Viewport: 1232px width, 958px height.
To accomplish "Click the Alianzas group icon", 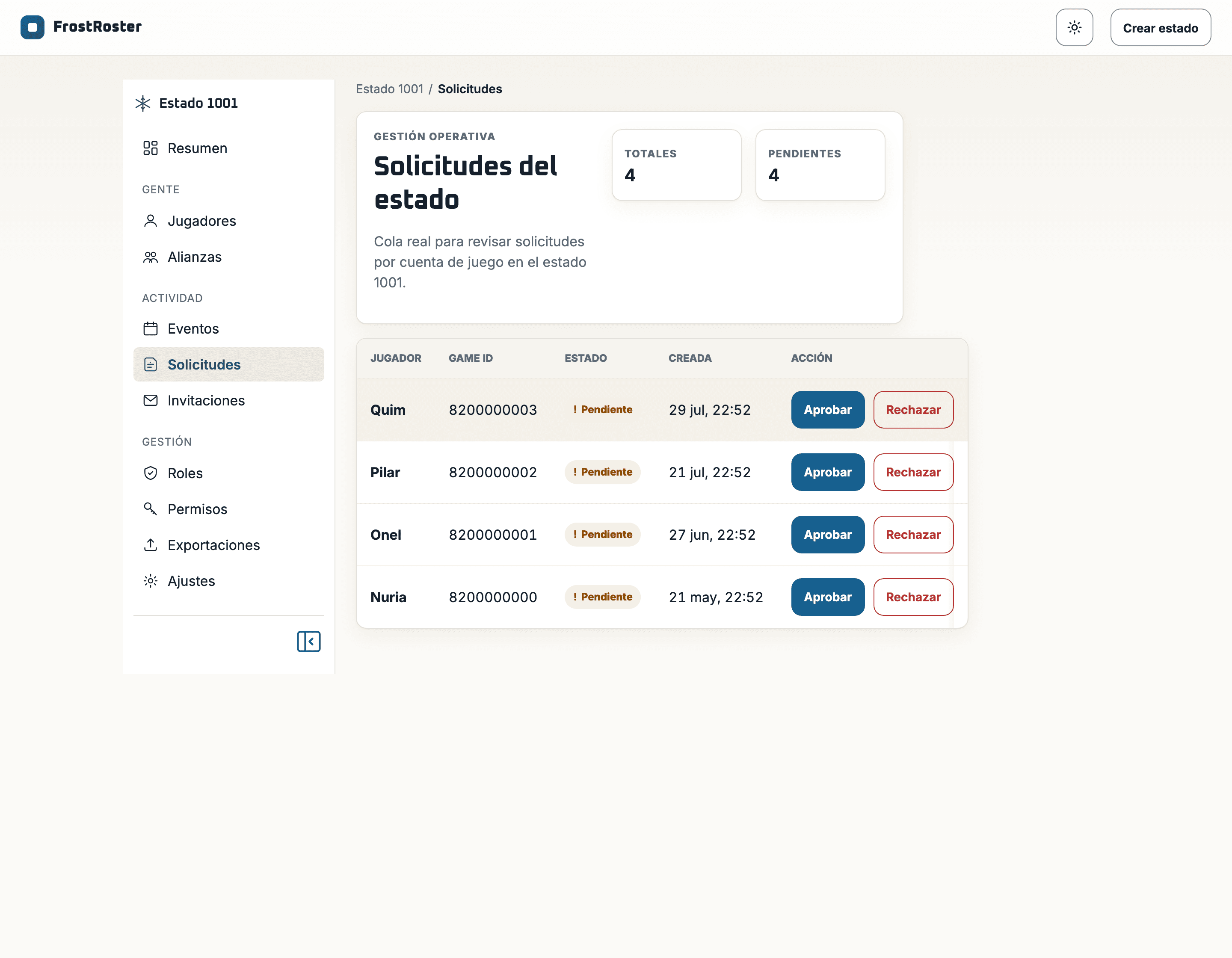I will 151,257.
